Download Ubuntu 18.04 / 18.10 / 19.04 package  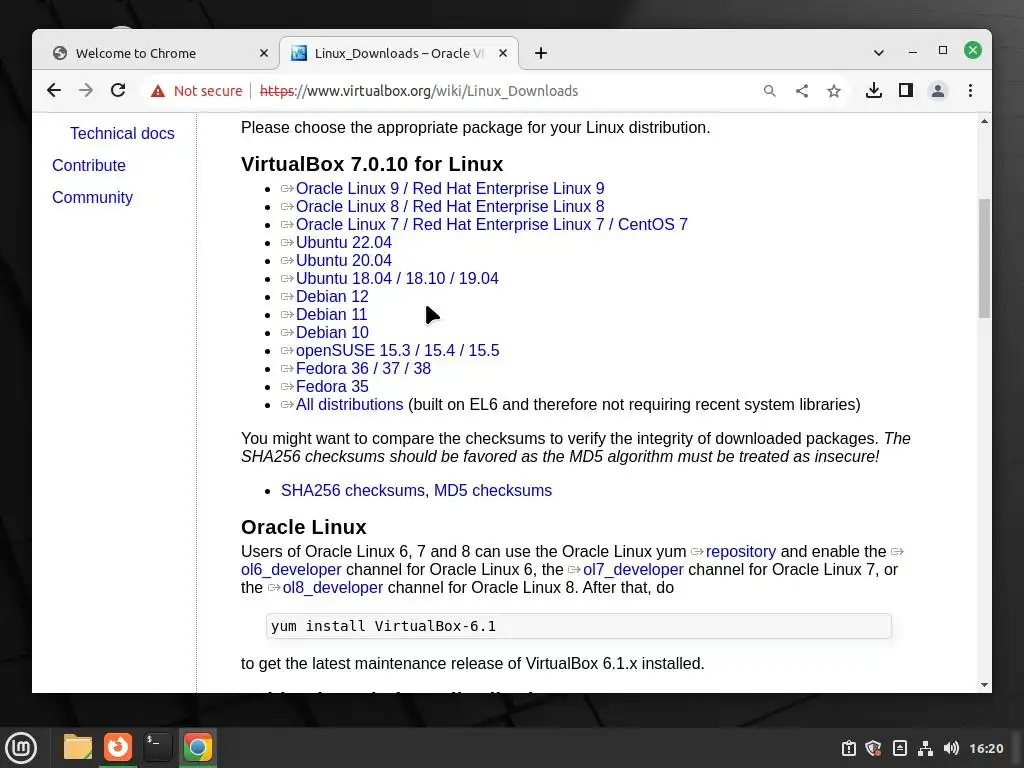point(397,278)
